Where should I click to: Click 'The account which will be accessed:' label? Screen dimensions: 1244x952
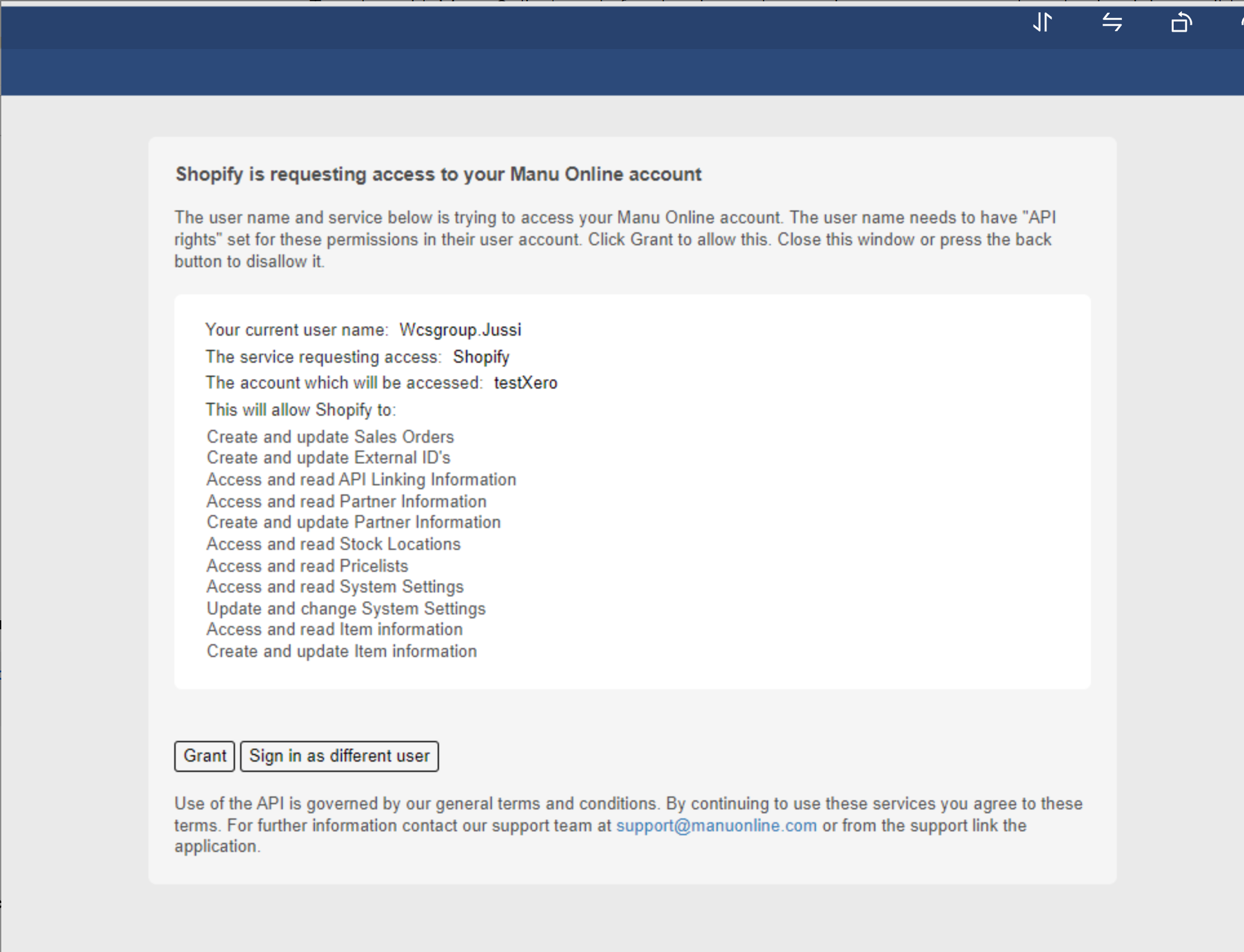[x=344, y=383]
